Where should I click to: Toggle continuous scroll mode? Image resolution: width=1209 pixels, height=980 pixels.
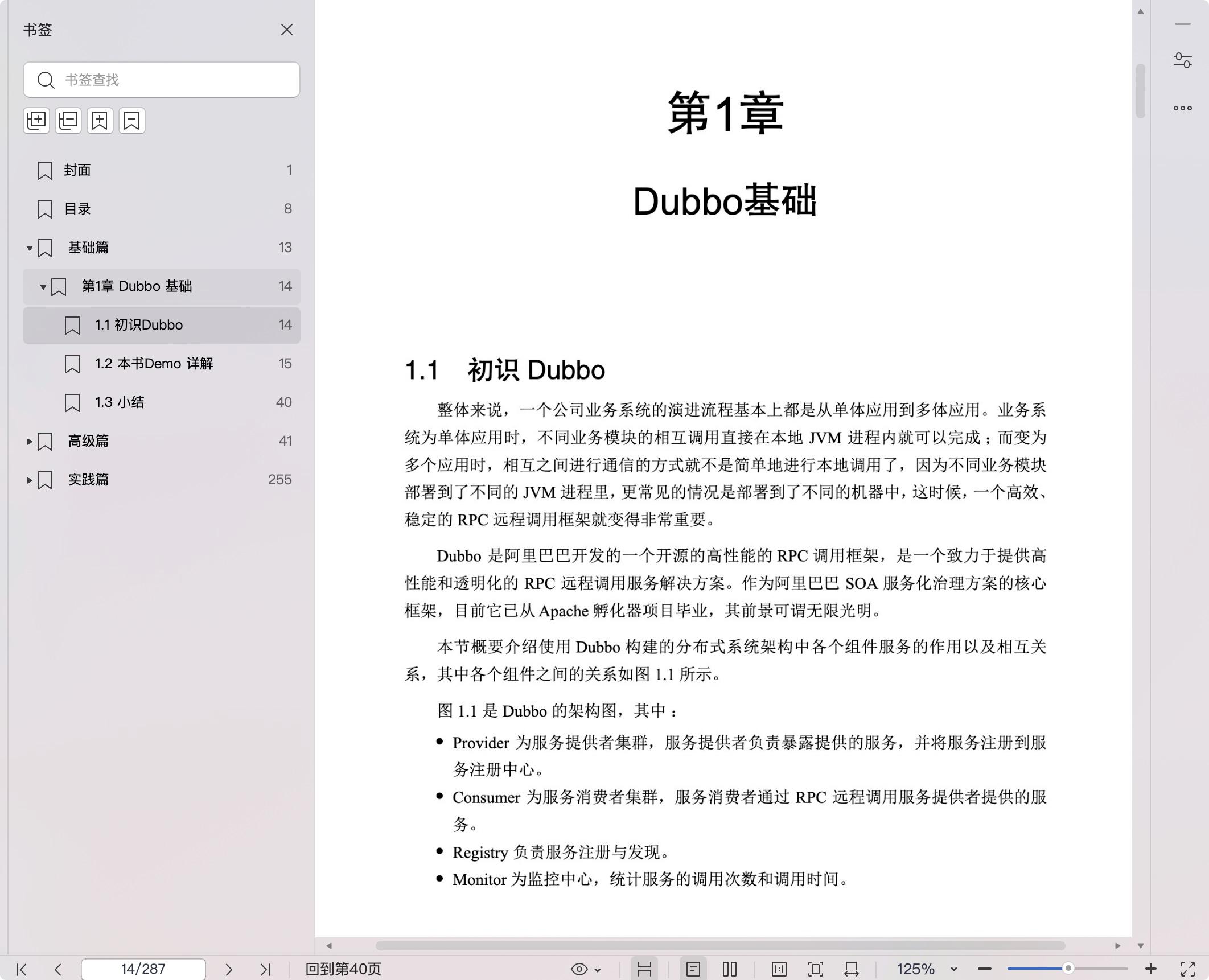pyautogui.click(x=644, y=969)
